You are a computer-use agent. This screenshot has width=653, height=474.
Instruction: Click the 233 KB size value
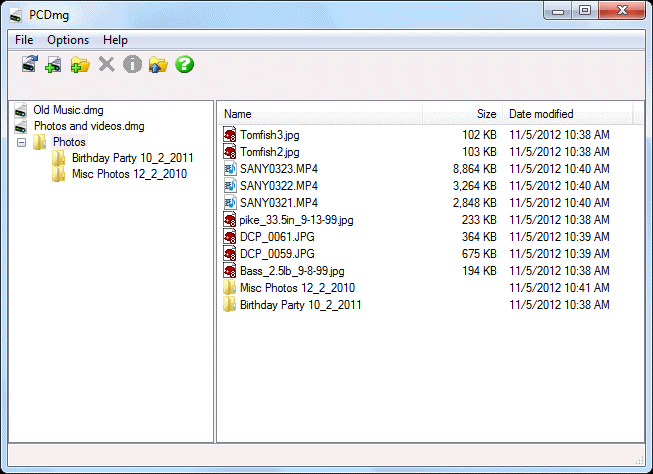(479, 220)
